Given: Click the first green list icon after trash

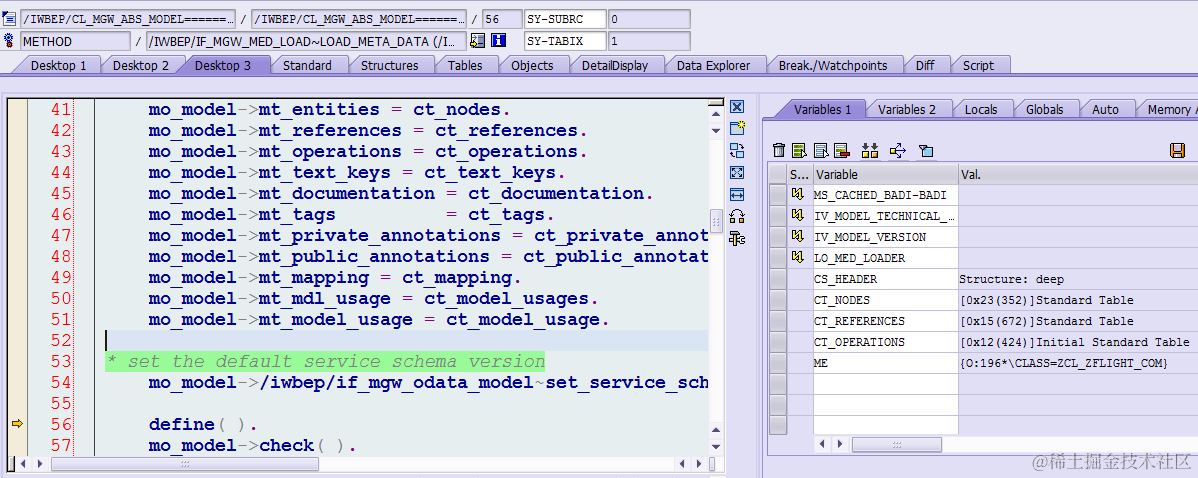Looking at the screenshot, I should pyautogui.click(x=800, y=150).
